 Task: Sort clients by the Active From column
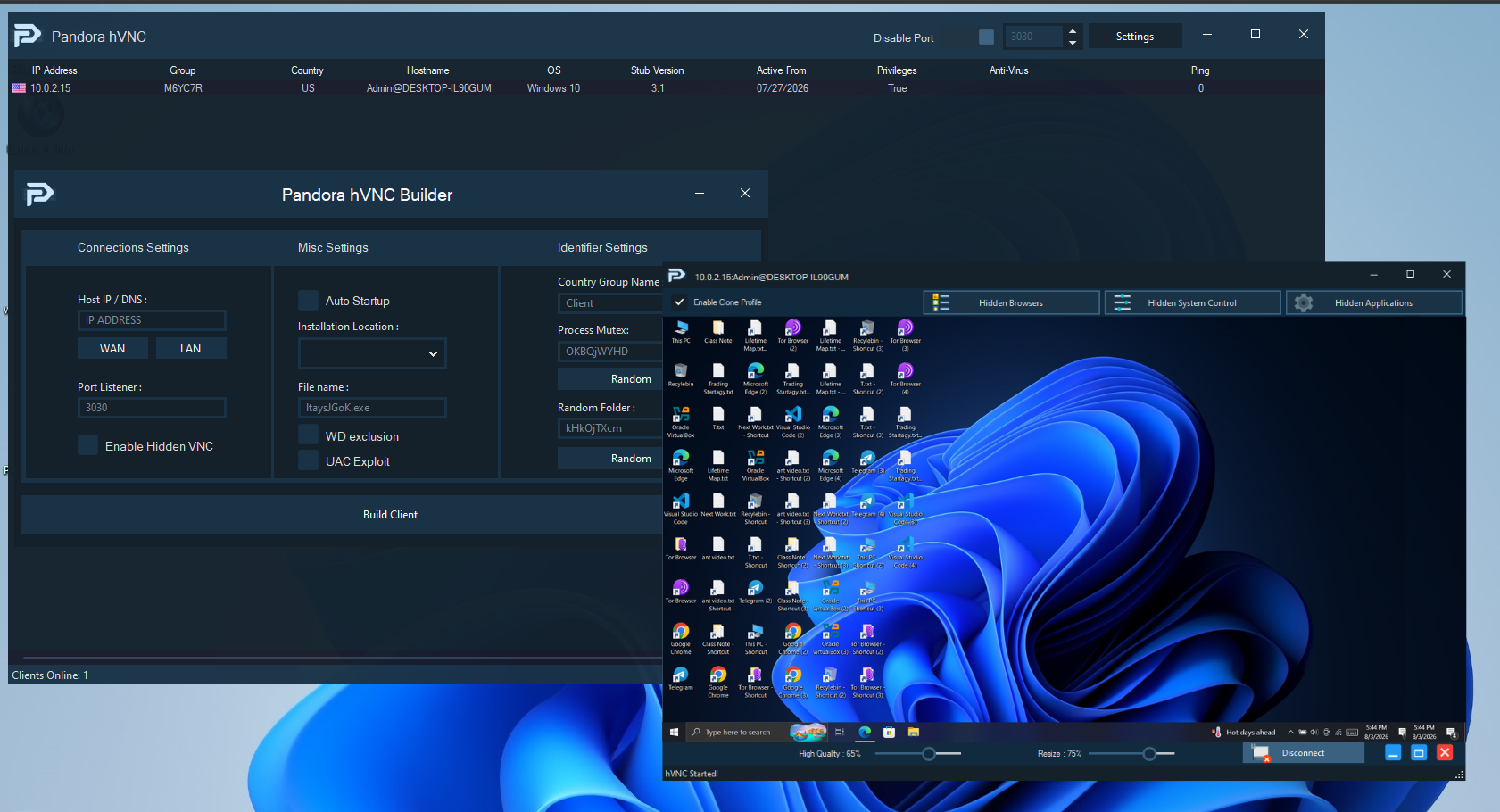tap(782, 70)
